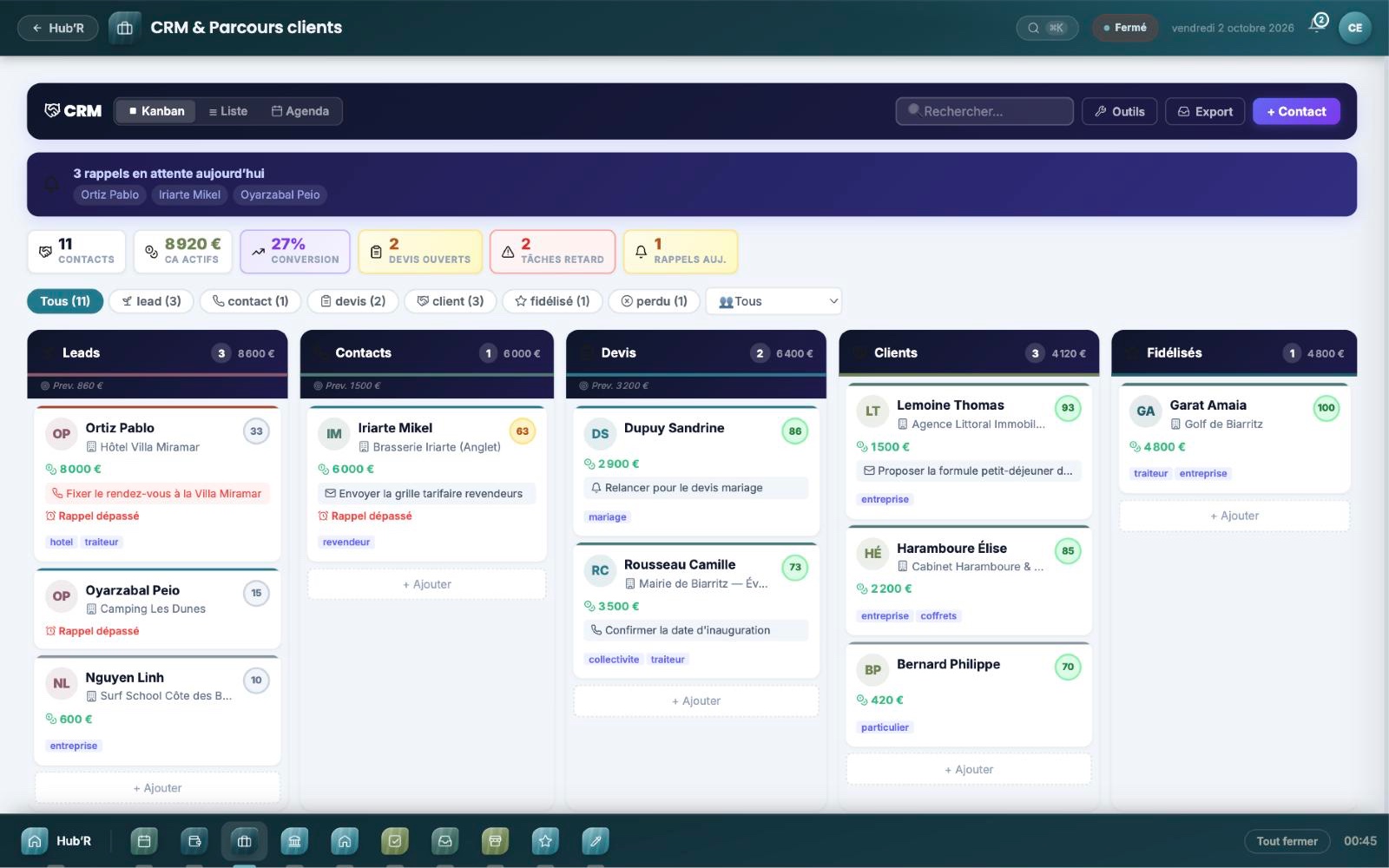Filter pipeline by client (3)
The height and width of the screenshot is (868, 1389).
click(x=450, y=301)
